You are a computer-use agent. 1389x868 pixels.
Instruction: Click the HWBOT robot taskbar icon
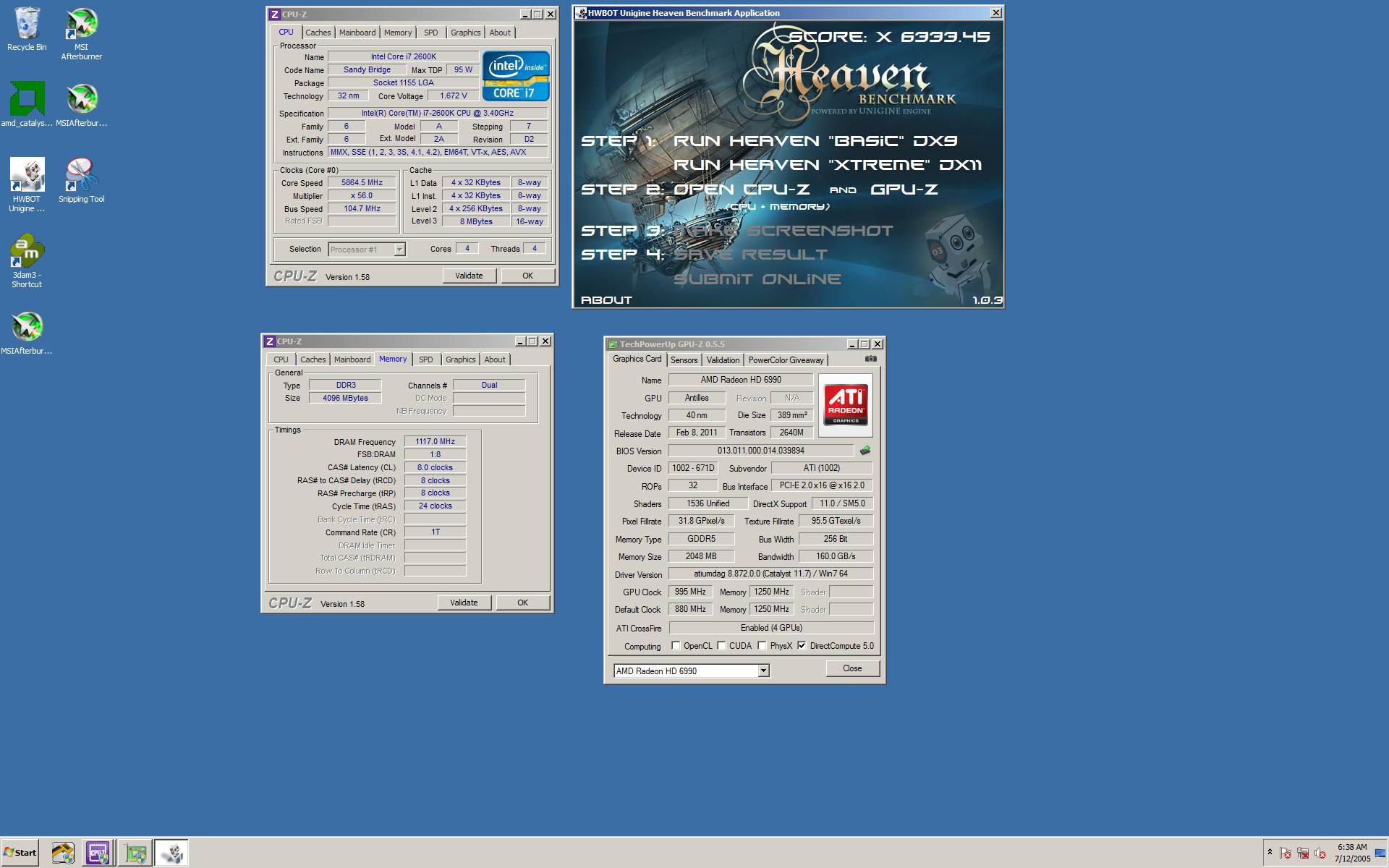[172, 854]
